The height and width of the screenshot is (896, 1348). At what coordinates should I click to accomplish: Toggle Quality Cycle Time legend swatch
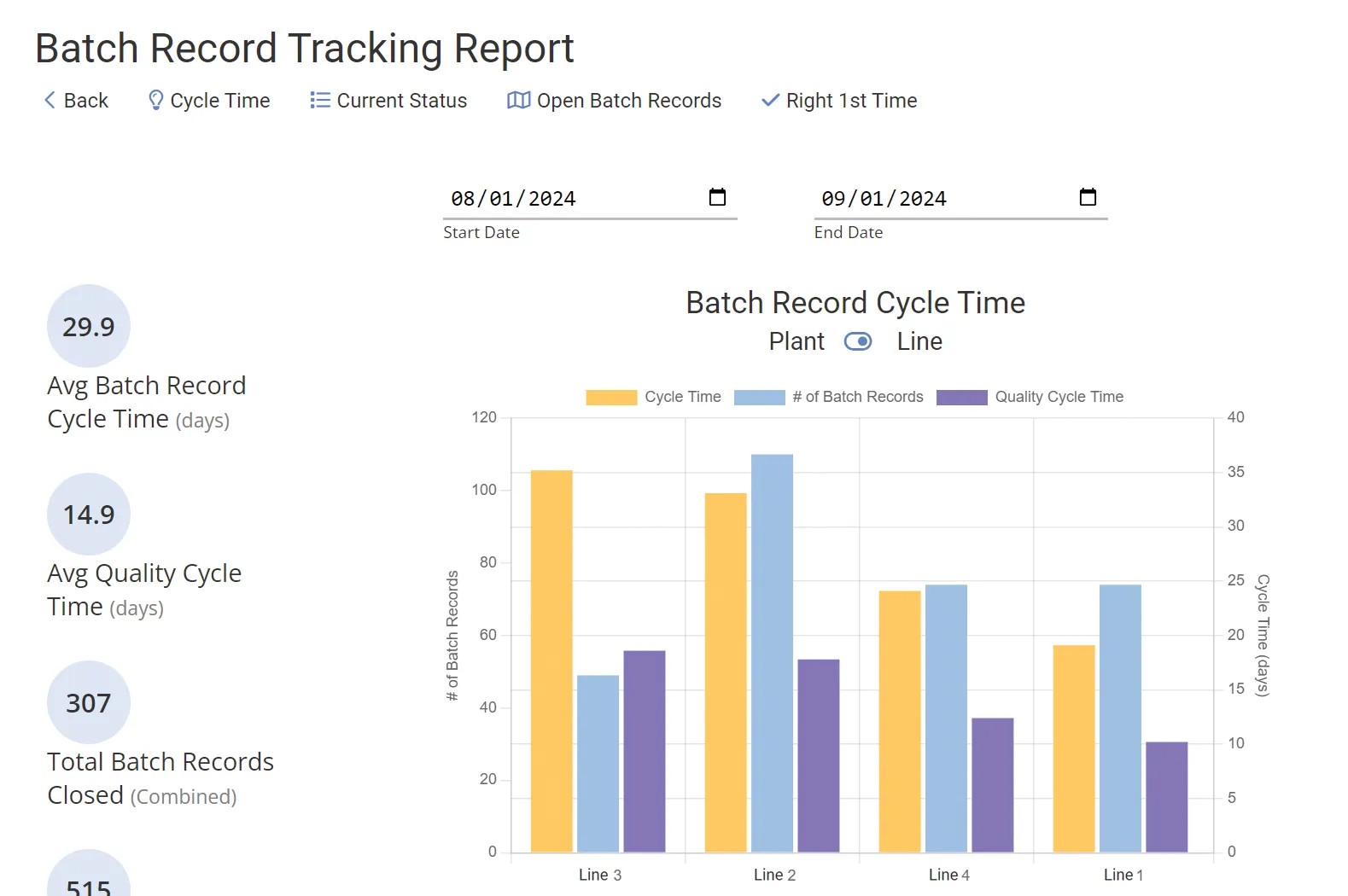pos(961,398)
